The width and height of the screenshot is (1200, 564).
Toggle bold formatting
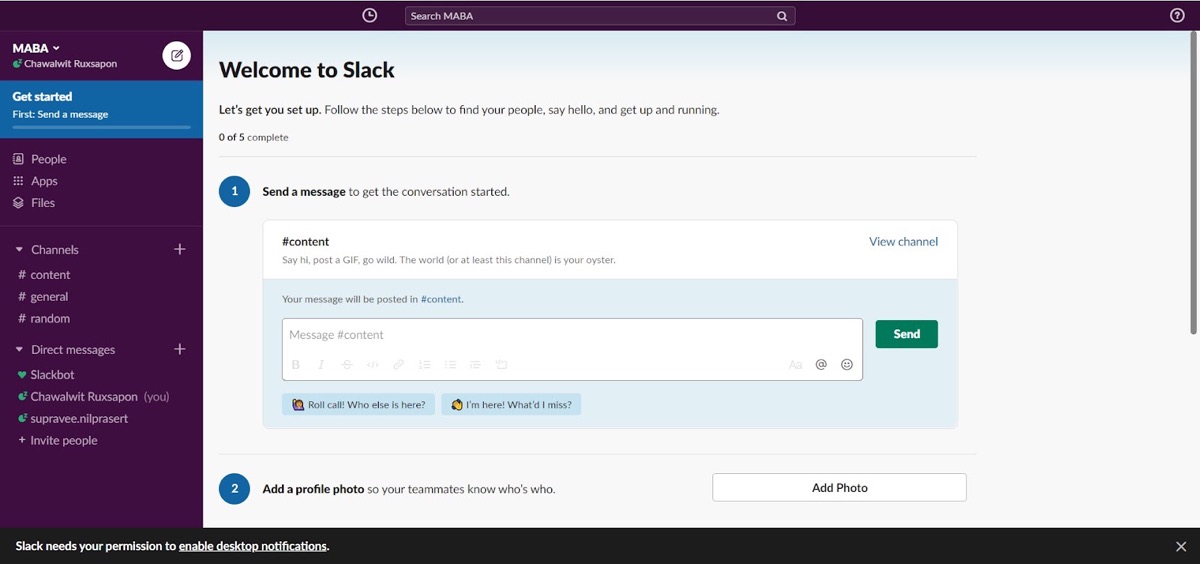pyautogui.click(x=296, y=365)
